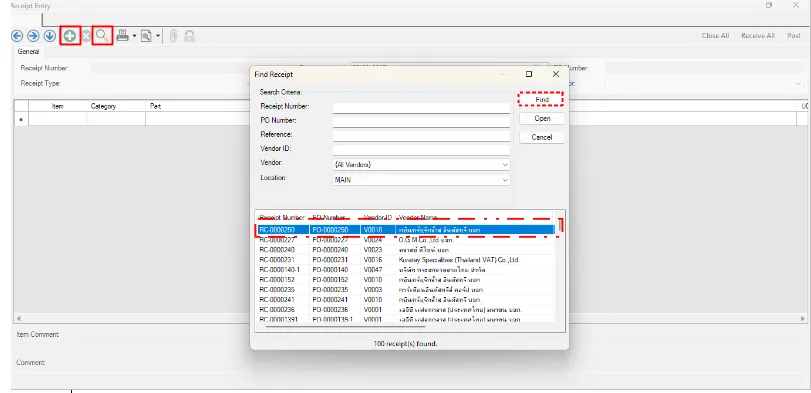
Task: Expand the print preview dropdown arrow
Action: (158, 36)
